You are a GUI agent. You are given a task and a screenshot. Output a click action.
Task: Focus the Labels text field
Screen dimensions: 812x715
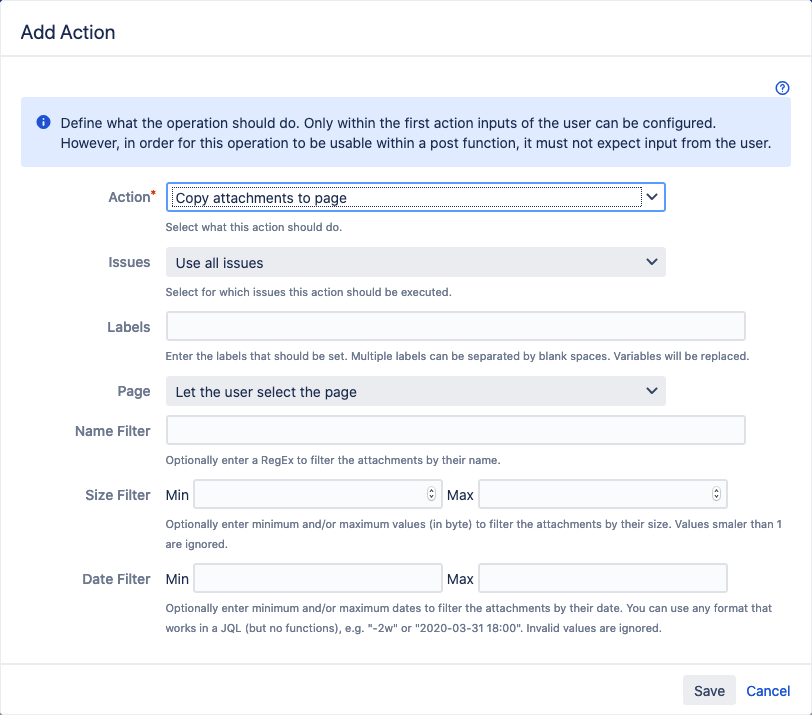[456, 326]
